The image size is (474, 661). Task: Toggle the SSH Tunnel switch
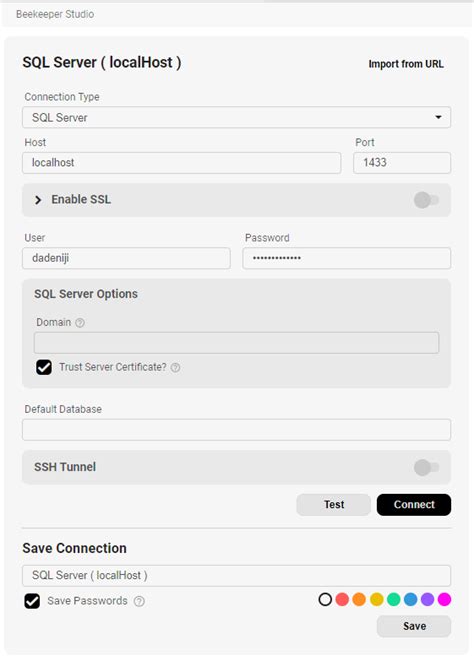[x=426, y=467]
